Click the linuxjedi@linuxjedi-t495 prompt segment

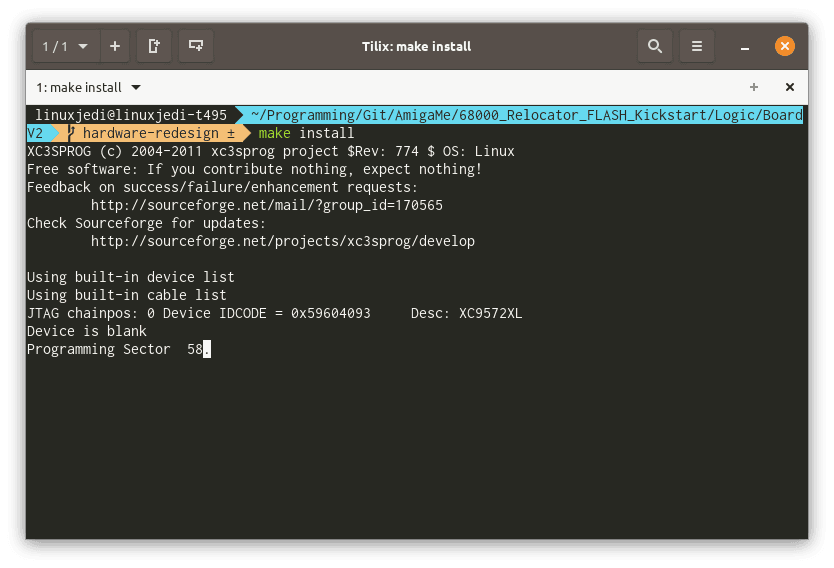tap(131, 115)
